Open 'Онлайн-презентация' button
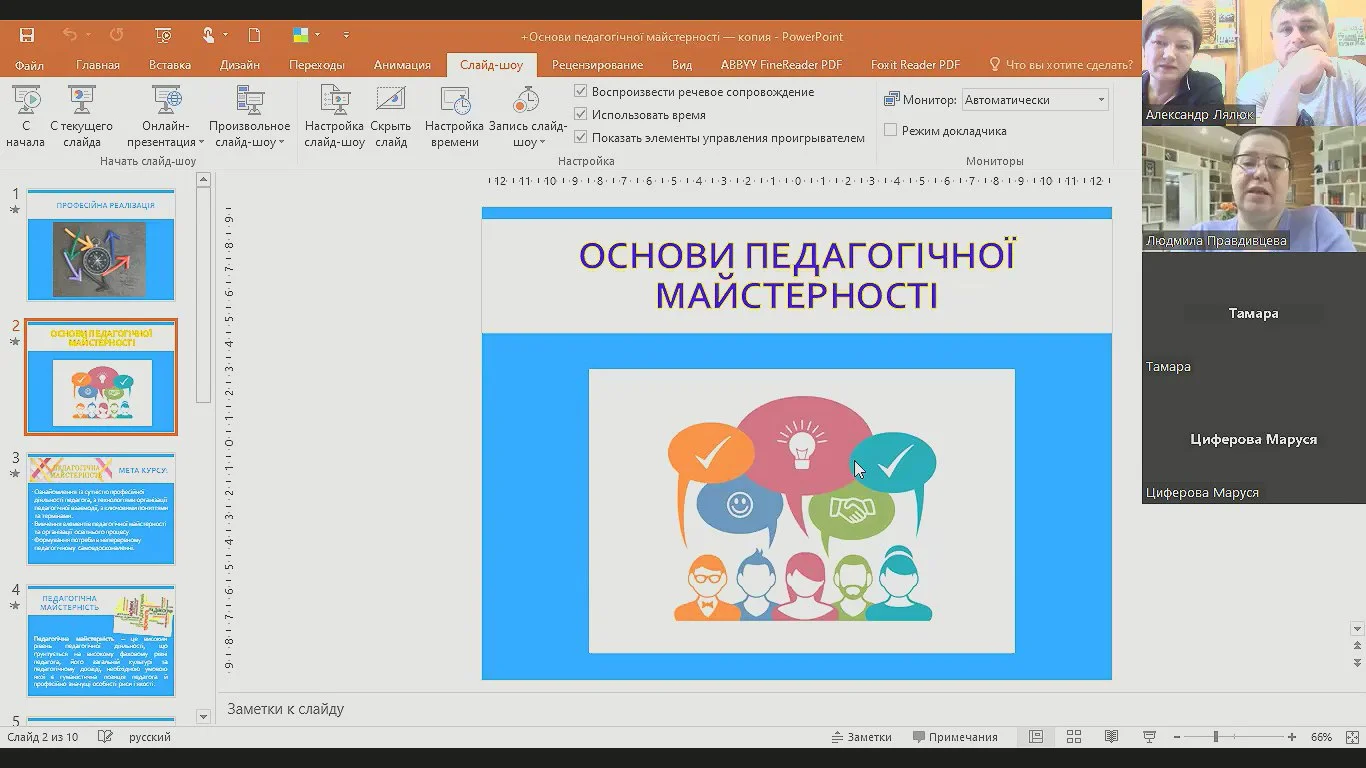1366x768 pixels. 166,116
